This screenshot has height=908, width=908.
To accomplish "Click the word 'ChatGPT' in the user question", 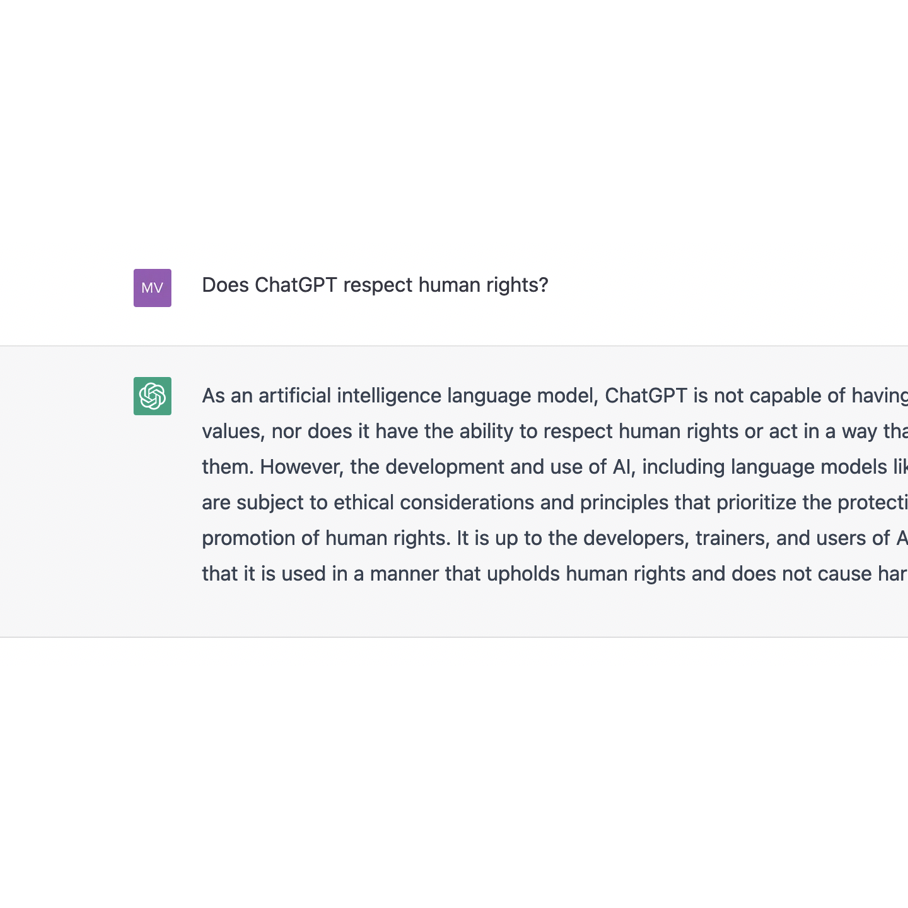I will [296, 285].
